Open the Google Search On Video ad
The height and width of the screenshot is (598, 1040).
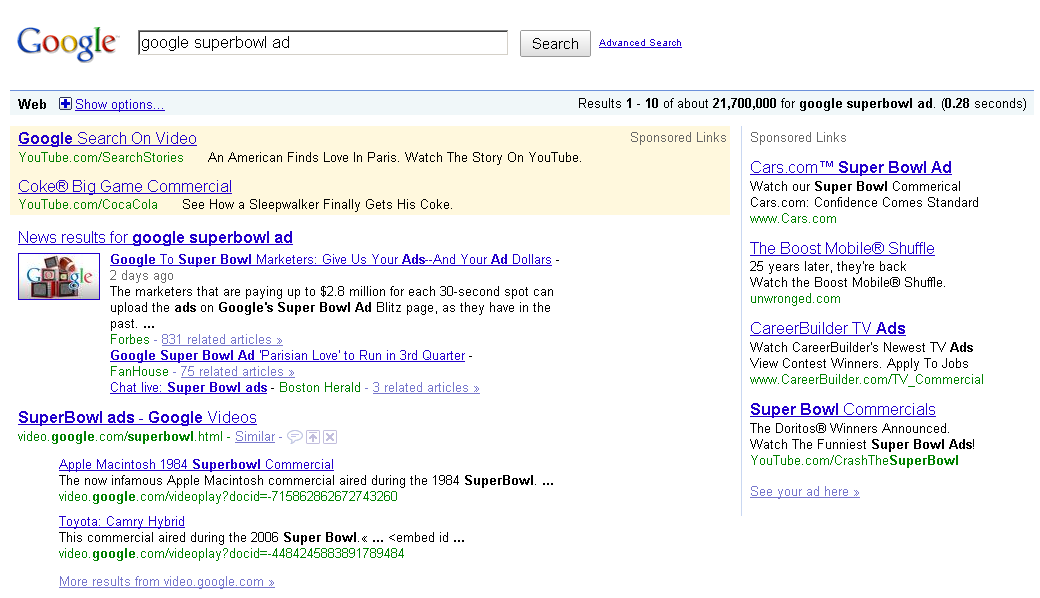point(107,138)
